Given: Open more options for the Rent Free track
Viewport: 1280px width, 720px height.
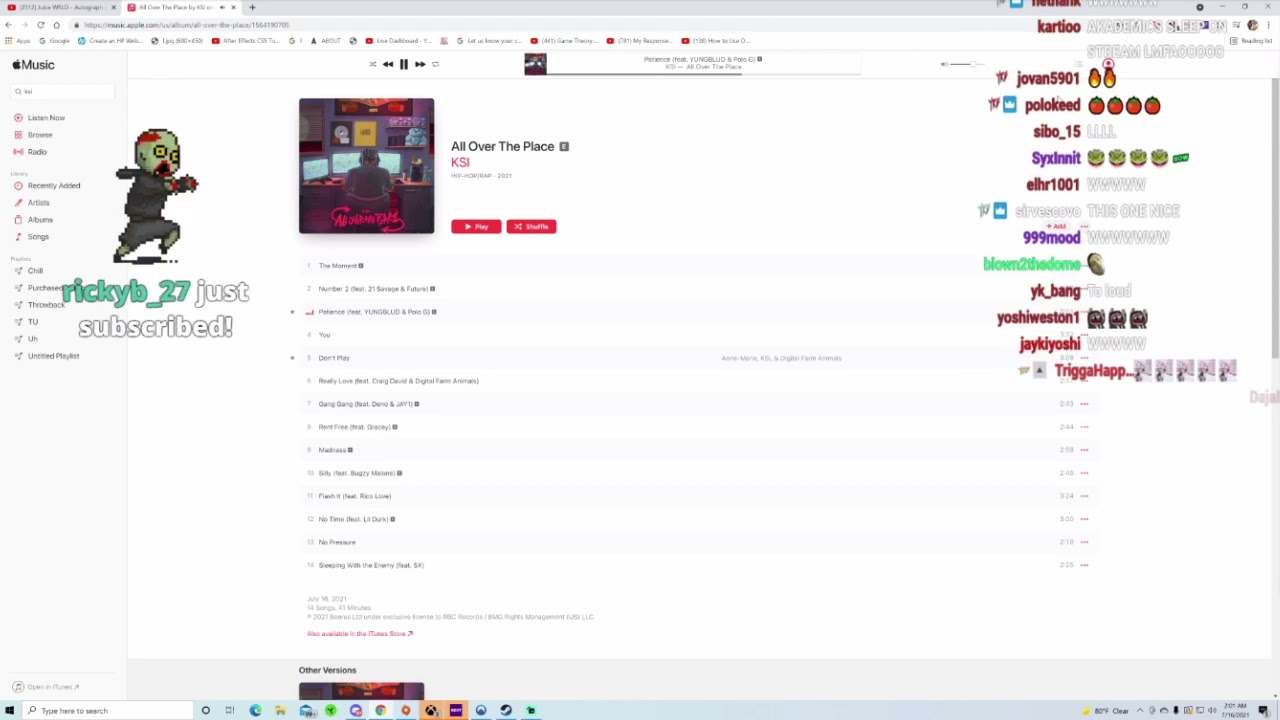Looking at the screenshot, I should point(1084,427).
